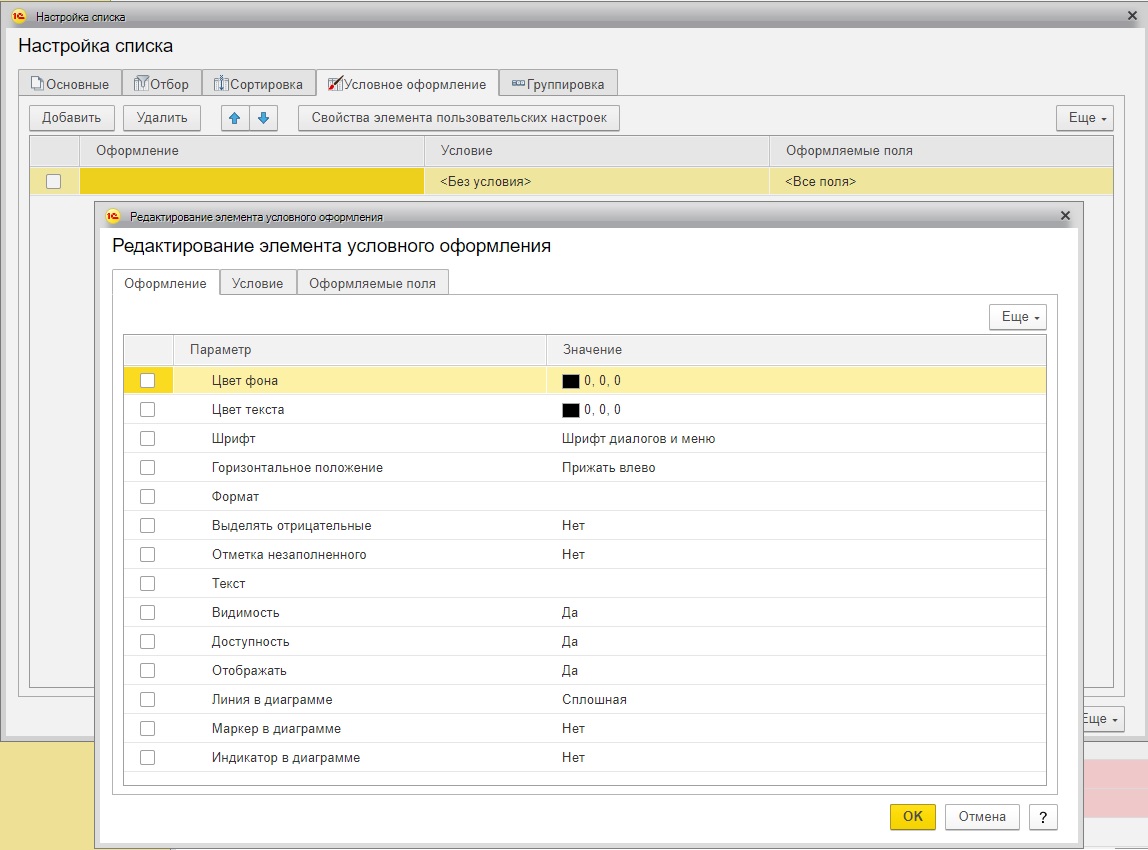Enable the Видимость checkbox
Image resolution: width=1148 pixels, height=850 pixels.
click(147, 612)
